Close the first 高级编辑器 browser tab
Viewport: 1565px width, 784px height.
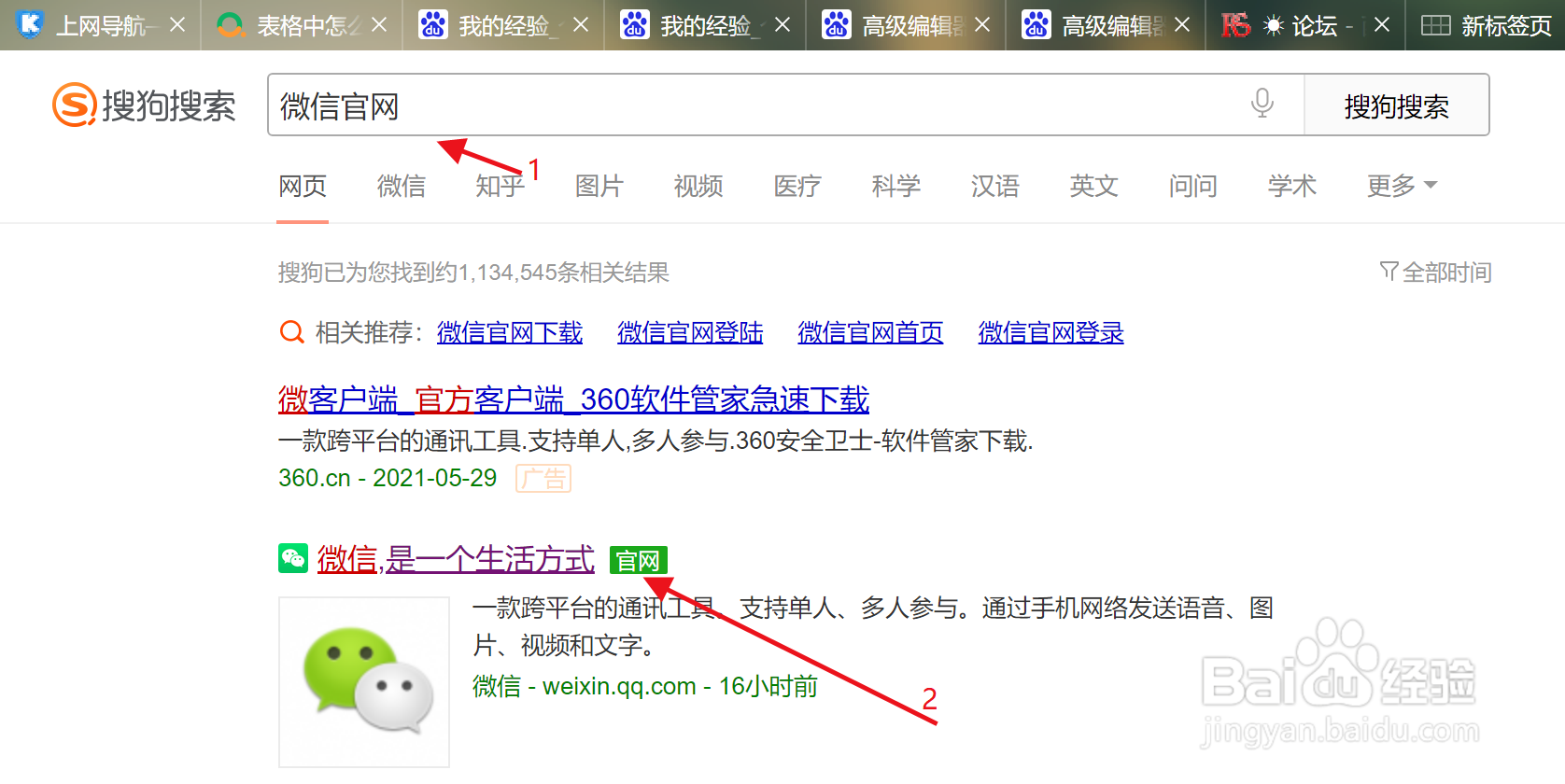click(x=982, y=24)
